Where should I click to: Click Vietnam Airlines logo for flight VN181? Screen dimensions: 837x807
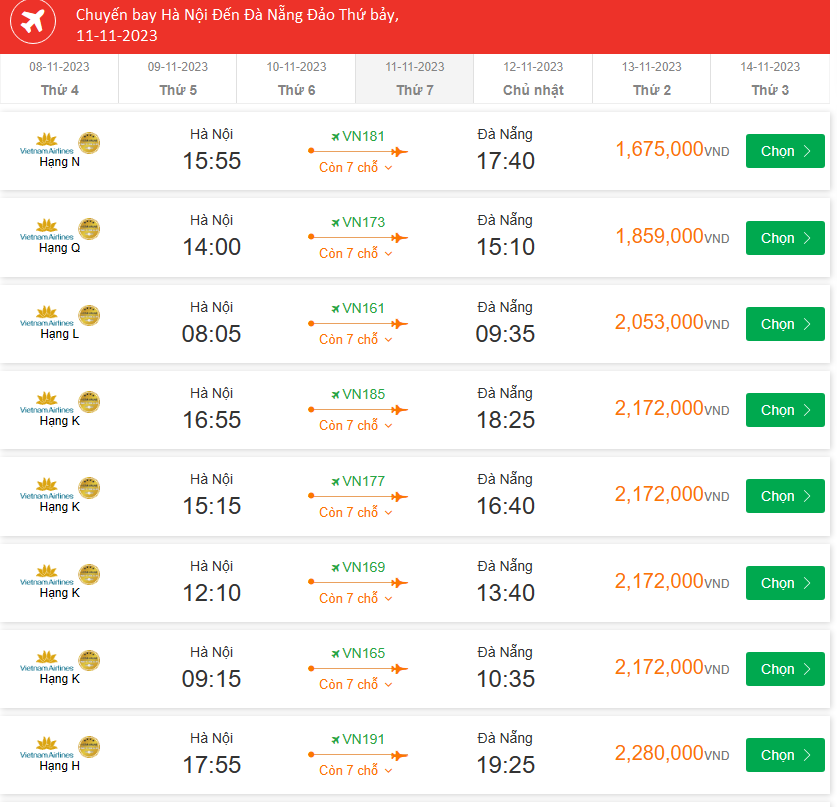[x=47, y=144]
